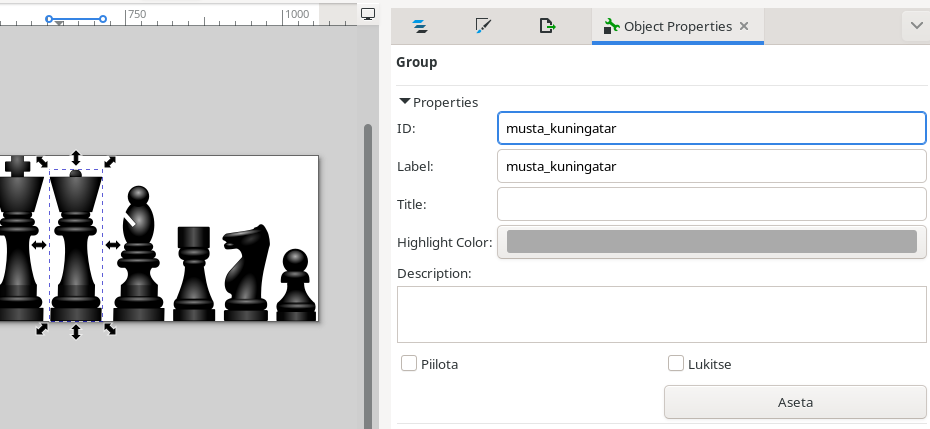Toggle the display mode monitor icon
The image size is (930, 429).
tap(368, 14)
